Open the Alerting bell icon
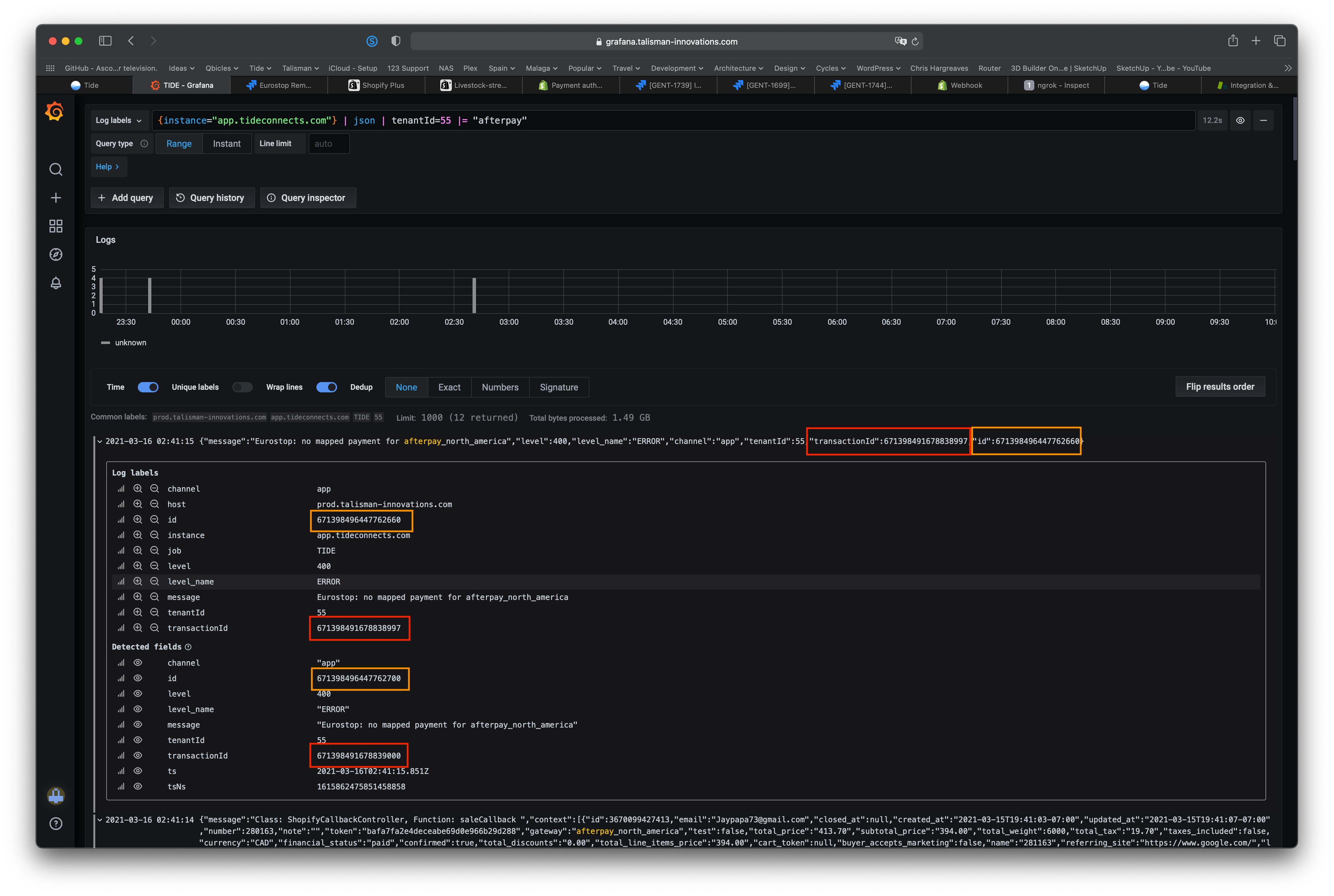 (55, 283)
